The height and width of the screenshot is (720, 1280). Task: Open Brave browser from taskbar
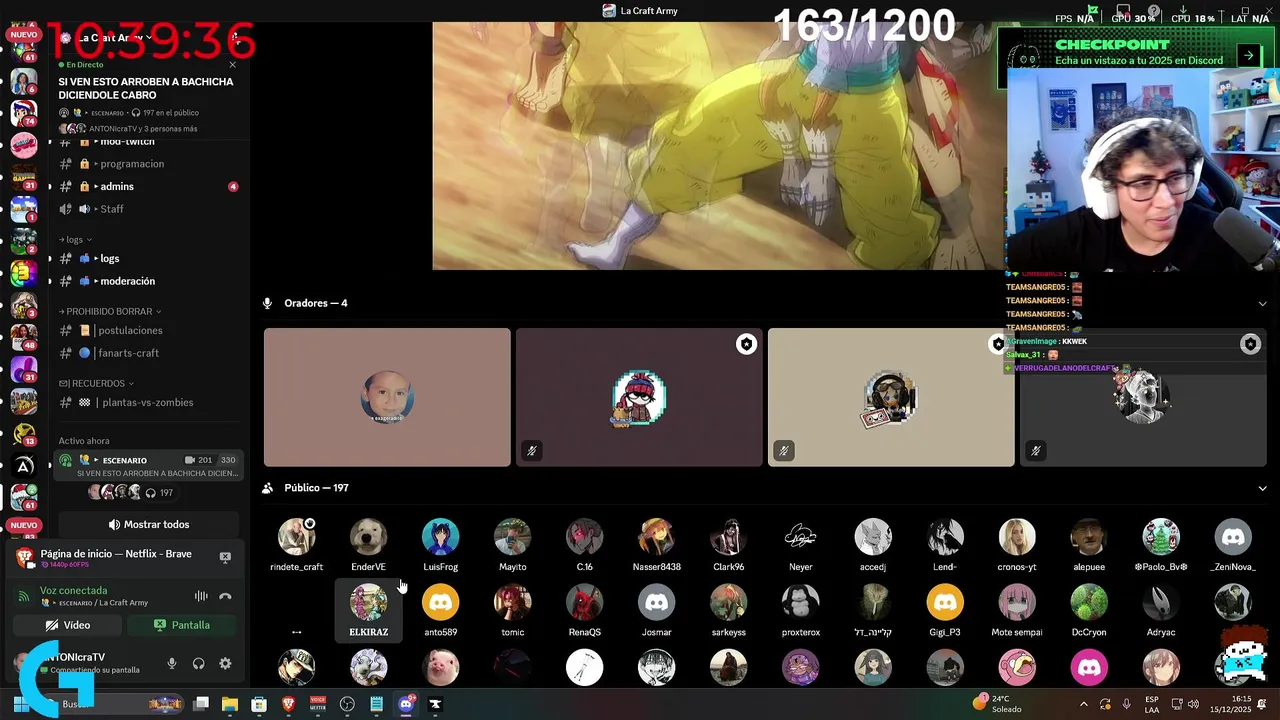(x=288, y=704)
